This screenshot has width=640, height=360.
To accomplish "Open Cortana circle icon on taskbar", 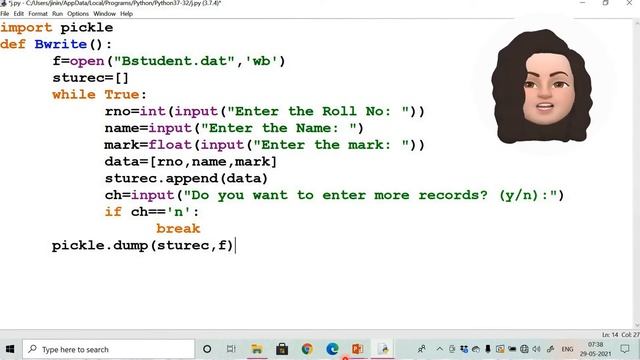I will pos(207,349).
